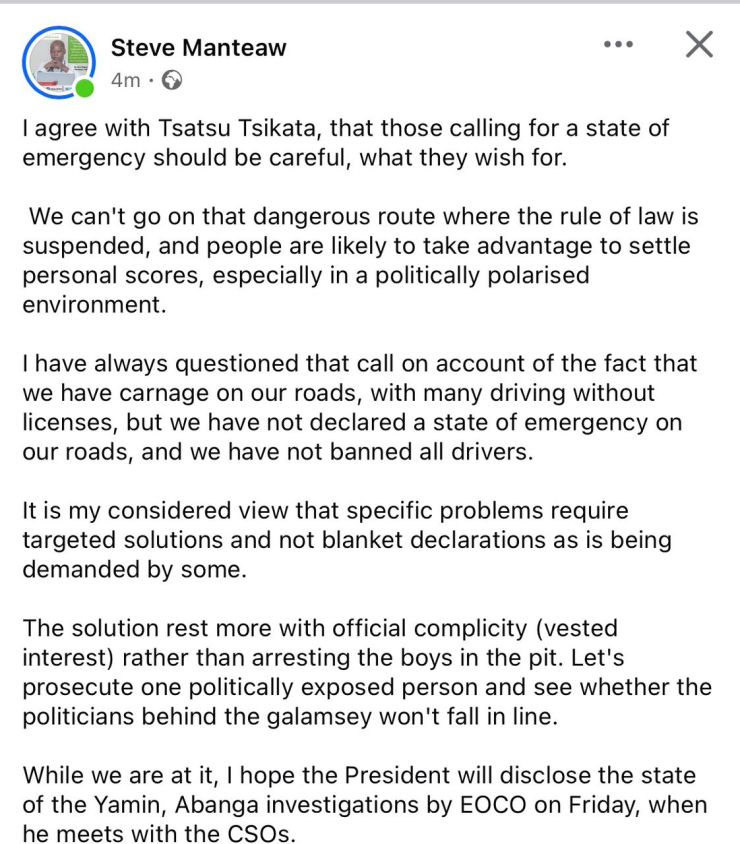Click the 4m post timestamp
Image resolution: width=740 pixels, height=844 pixels.
(125, 81)
